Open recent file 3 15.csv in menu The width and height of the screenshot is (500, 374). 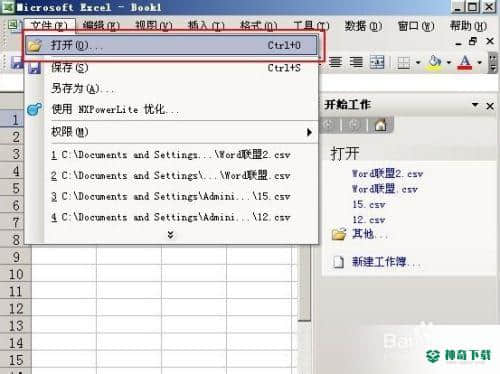171,196
